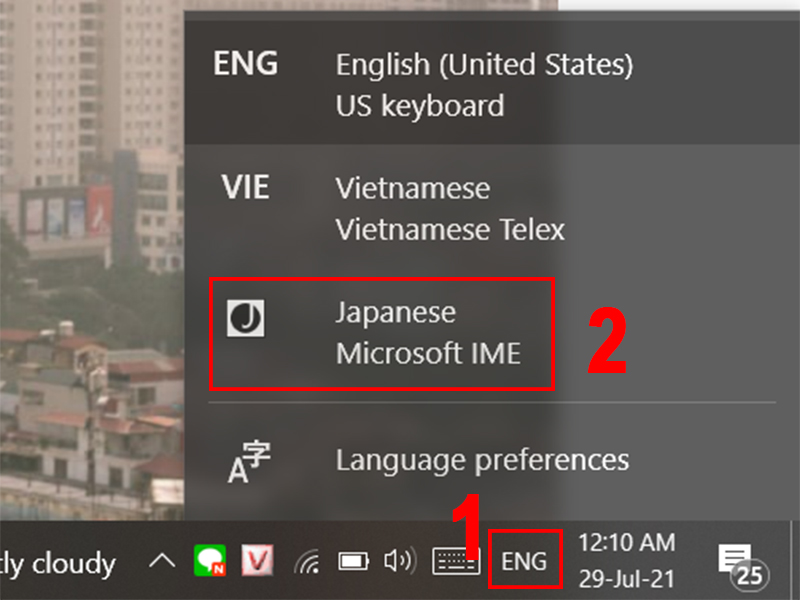Open Wi-Fi network icon

coord(308,562)
